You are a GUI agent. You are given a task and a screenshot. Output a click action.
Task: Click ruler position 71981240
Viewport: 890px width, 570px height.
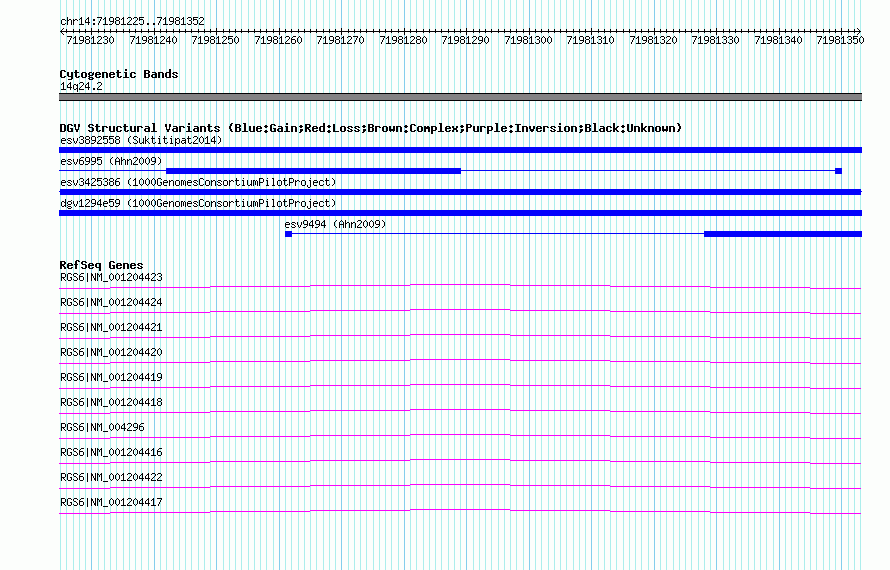click(153, 40)
